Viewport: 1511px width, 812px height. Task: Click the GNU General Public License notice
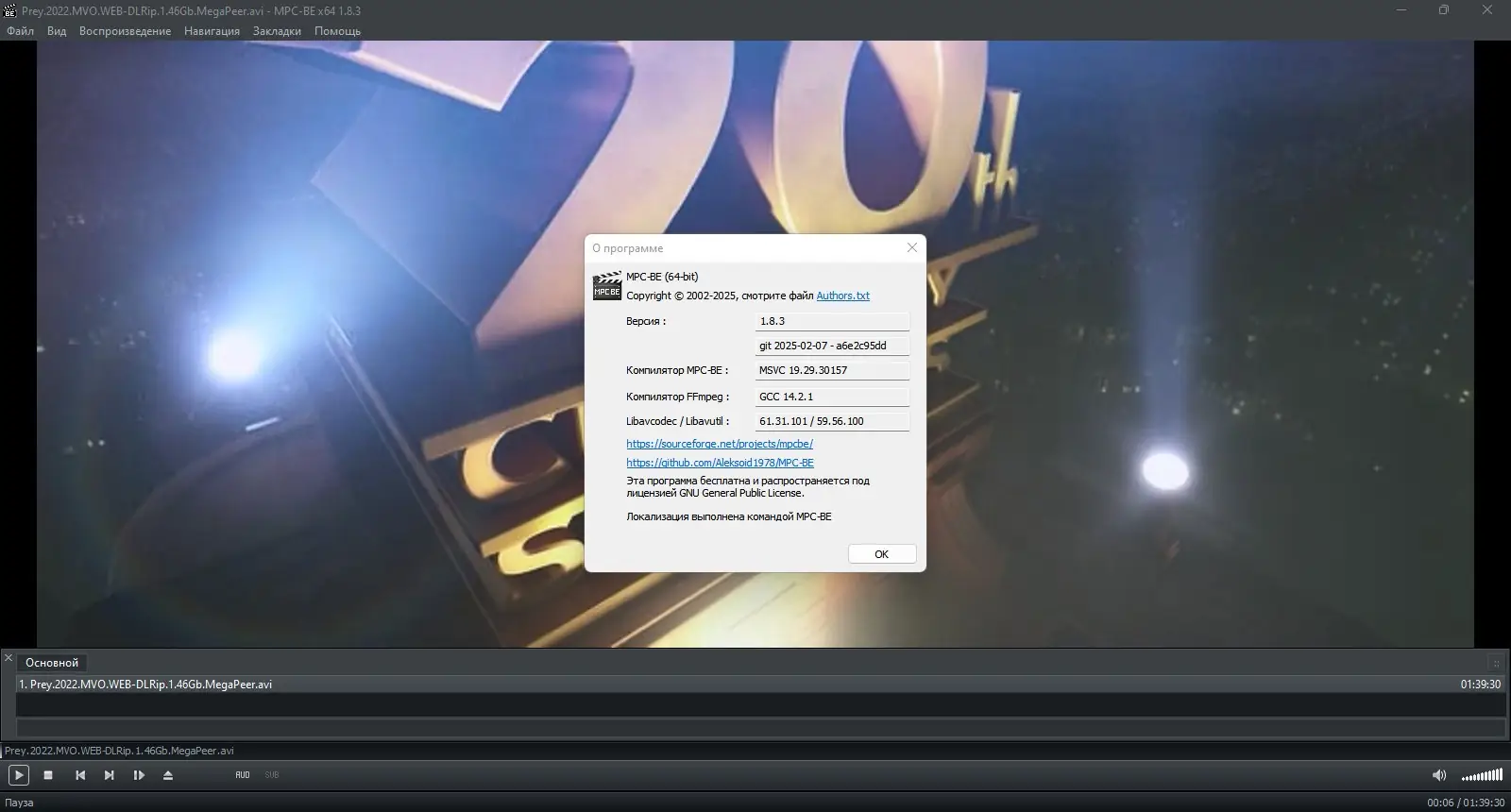point(748,487)
